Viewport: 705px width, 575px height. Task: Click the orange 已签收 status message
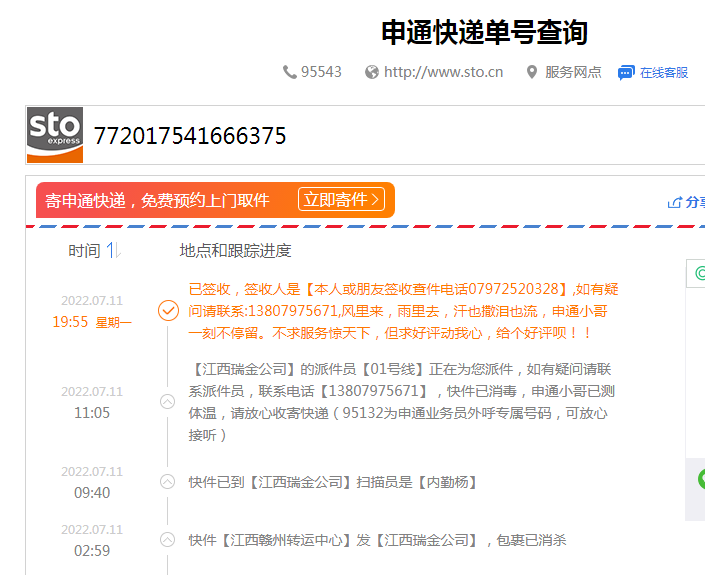tap(403, 311)
